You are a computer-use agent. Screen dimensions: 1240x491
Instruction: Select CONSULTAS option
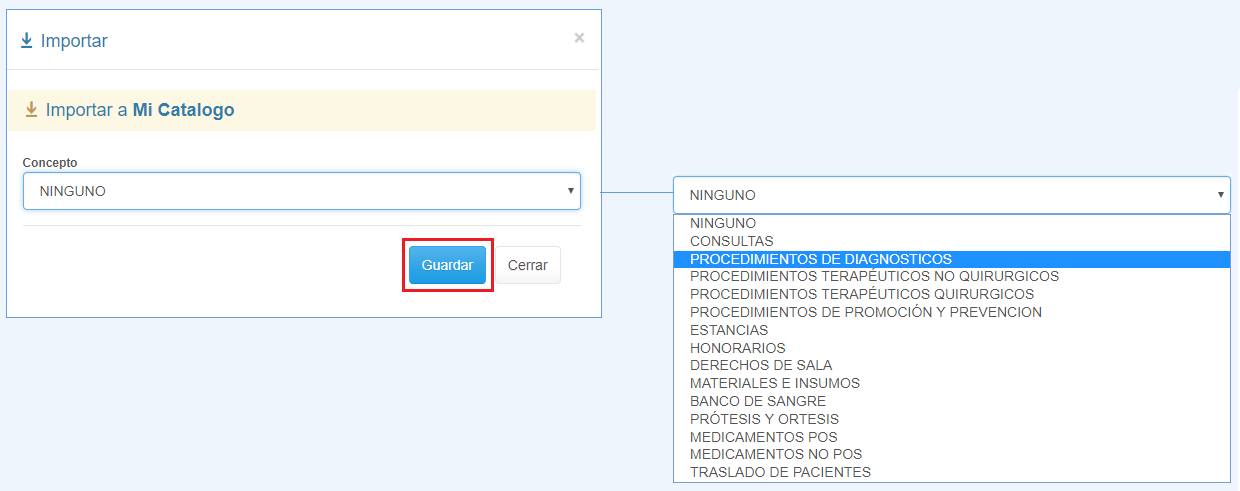[x=731, y=241]
